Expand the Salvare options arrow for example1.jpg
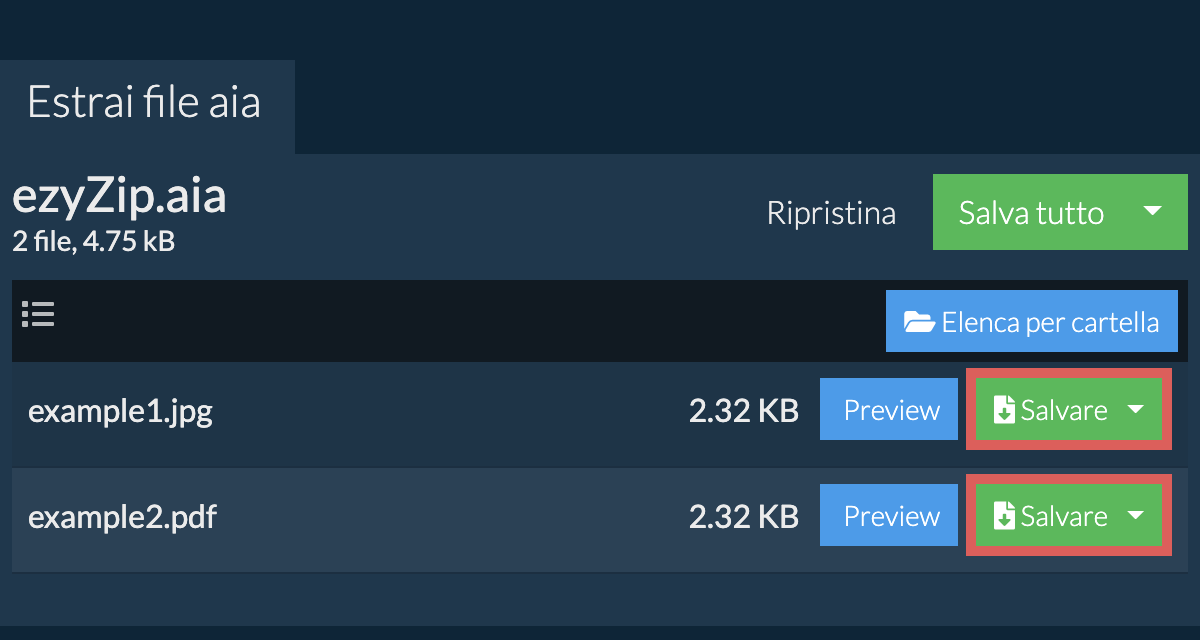 tap(1135, 410)
